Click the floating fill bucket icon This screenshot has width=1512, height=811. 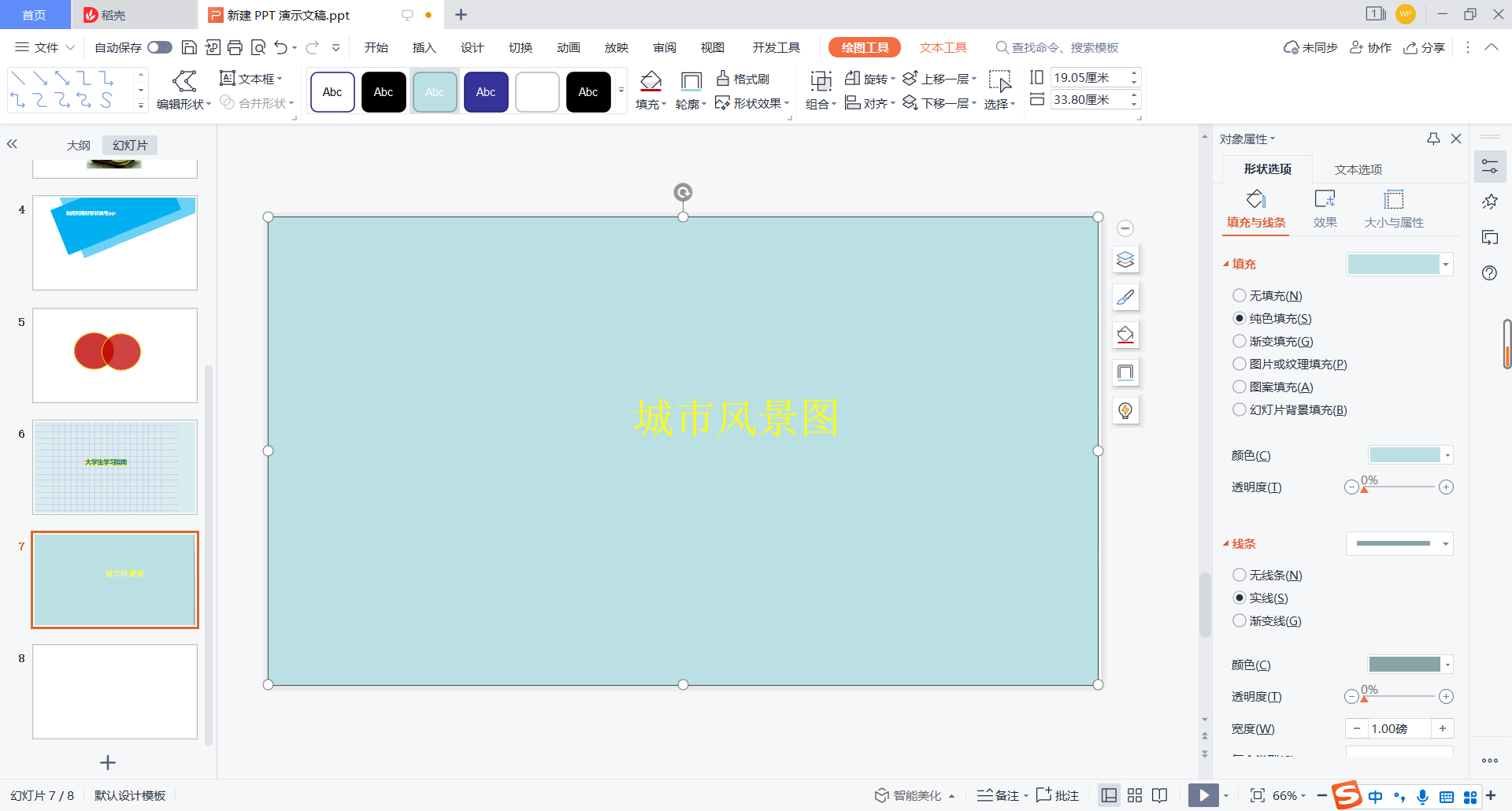(1125, 335)
